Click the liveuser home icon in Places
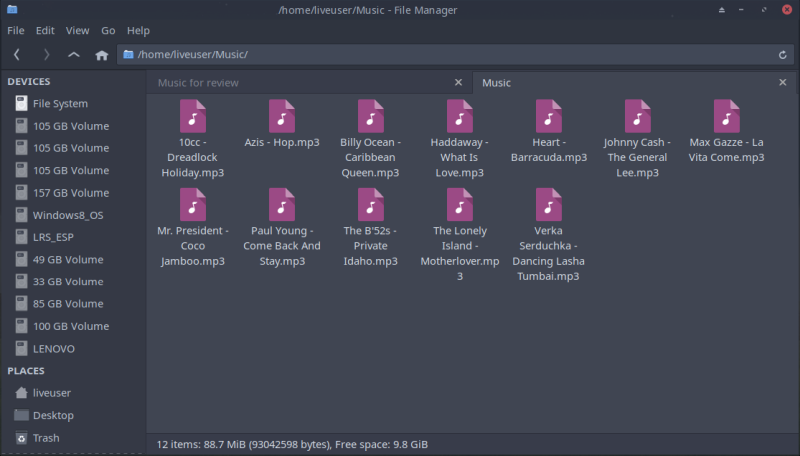This screenshot has height=456, width=800. 21,393
